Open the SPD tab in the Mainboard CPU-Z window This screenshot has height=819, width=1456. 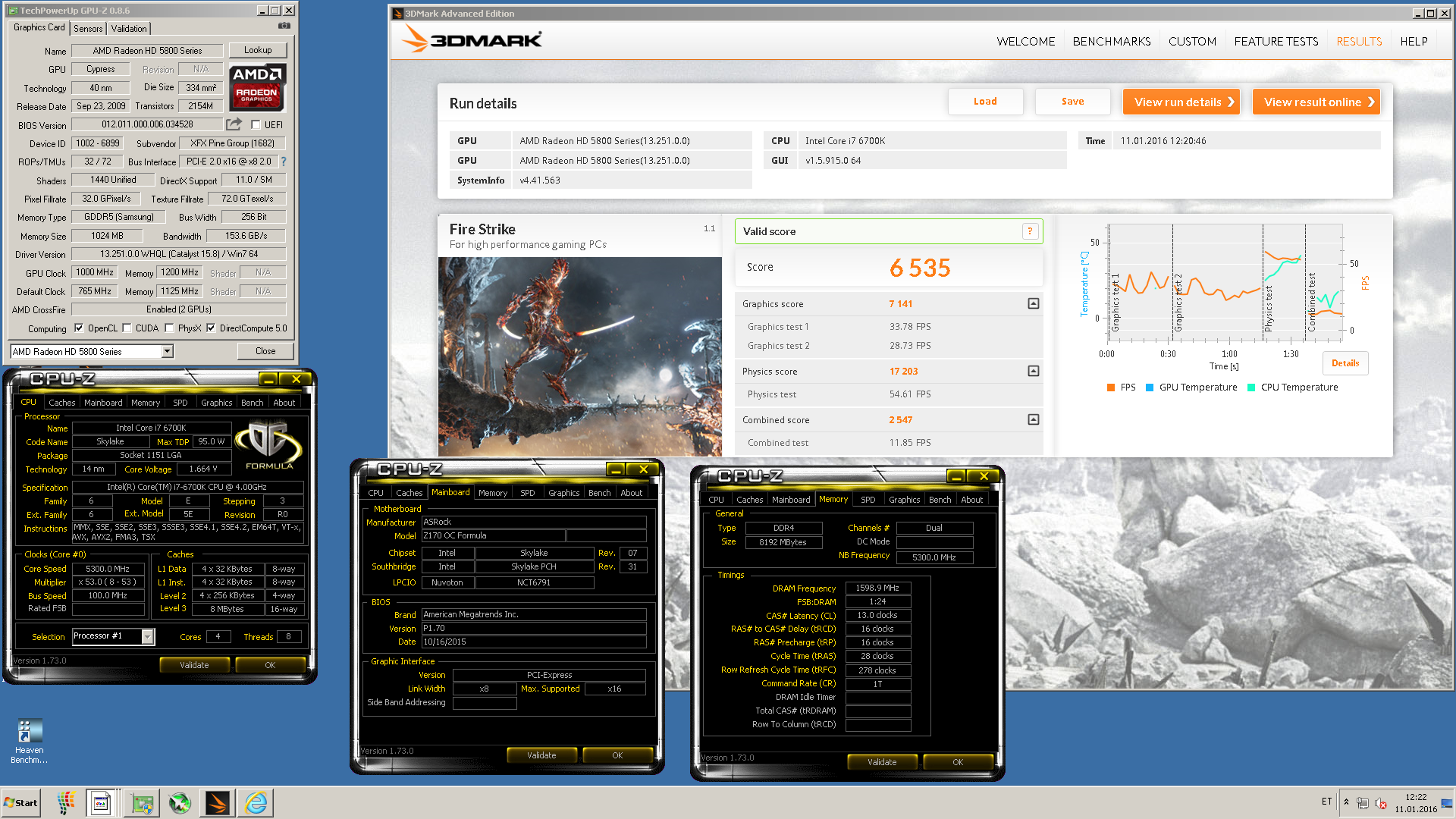(x=528, y=493)
